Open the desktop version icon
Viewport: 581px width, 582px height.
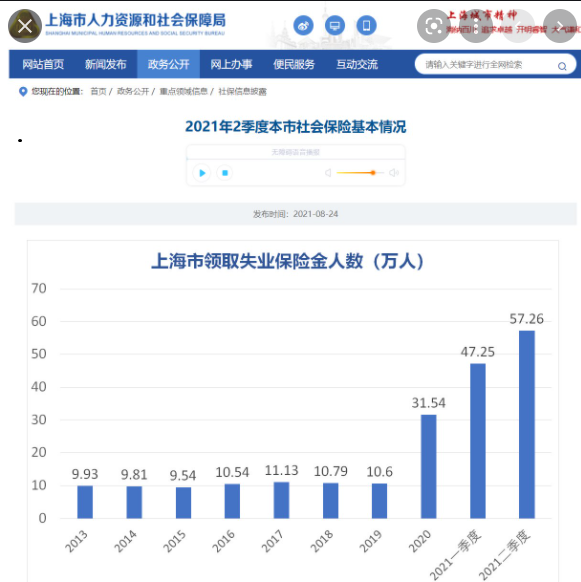click(x=335, y=26)
